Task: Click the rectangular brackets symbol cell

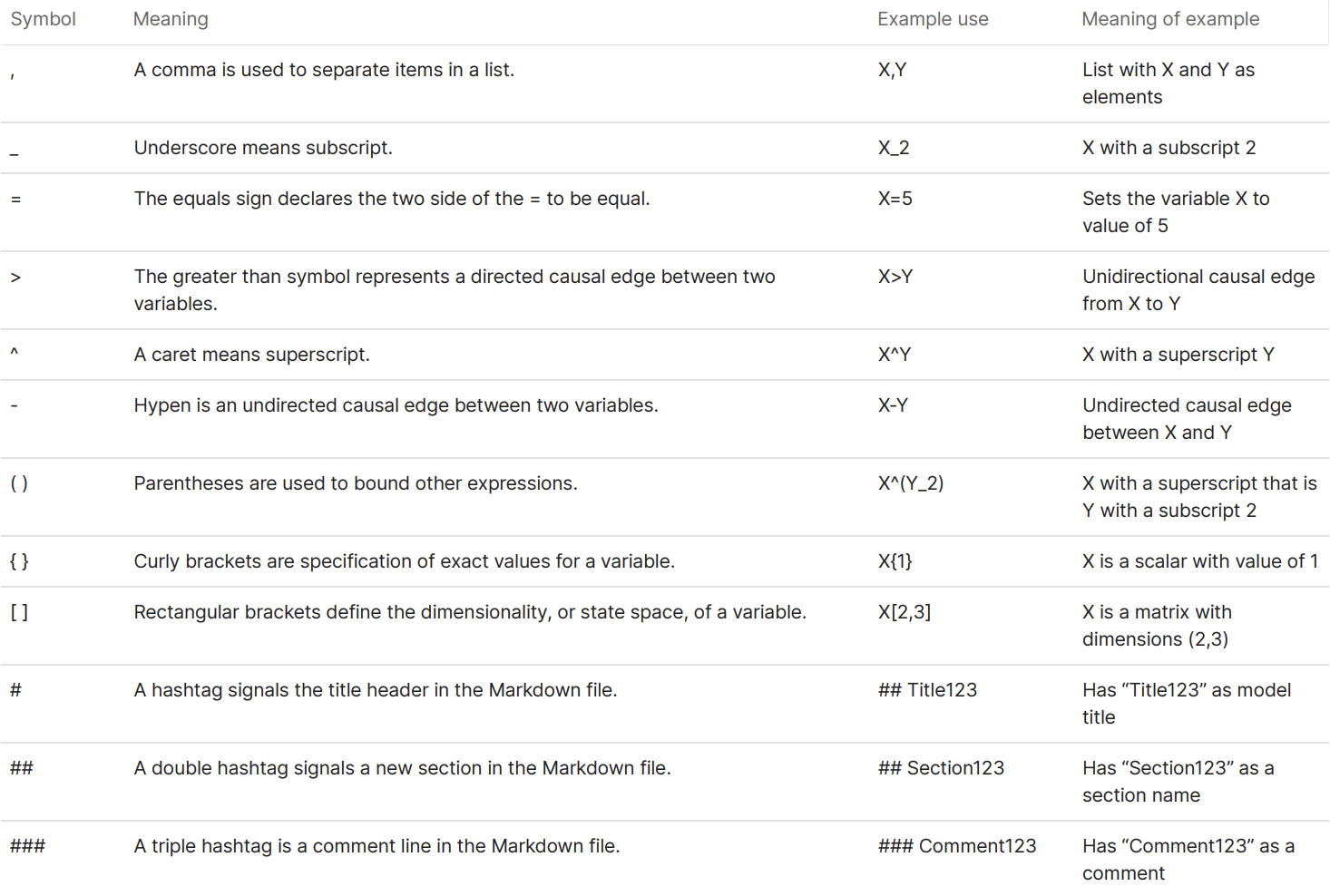Action: pyautogui.click(x=19, y=612)
